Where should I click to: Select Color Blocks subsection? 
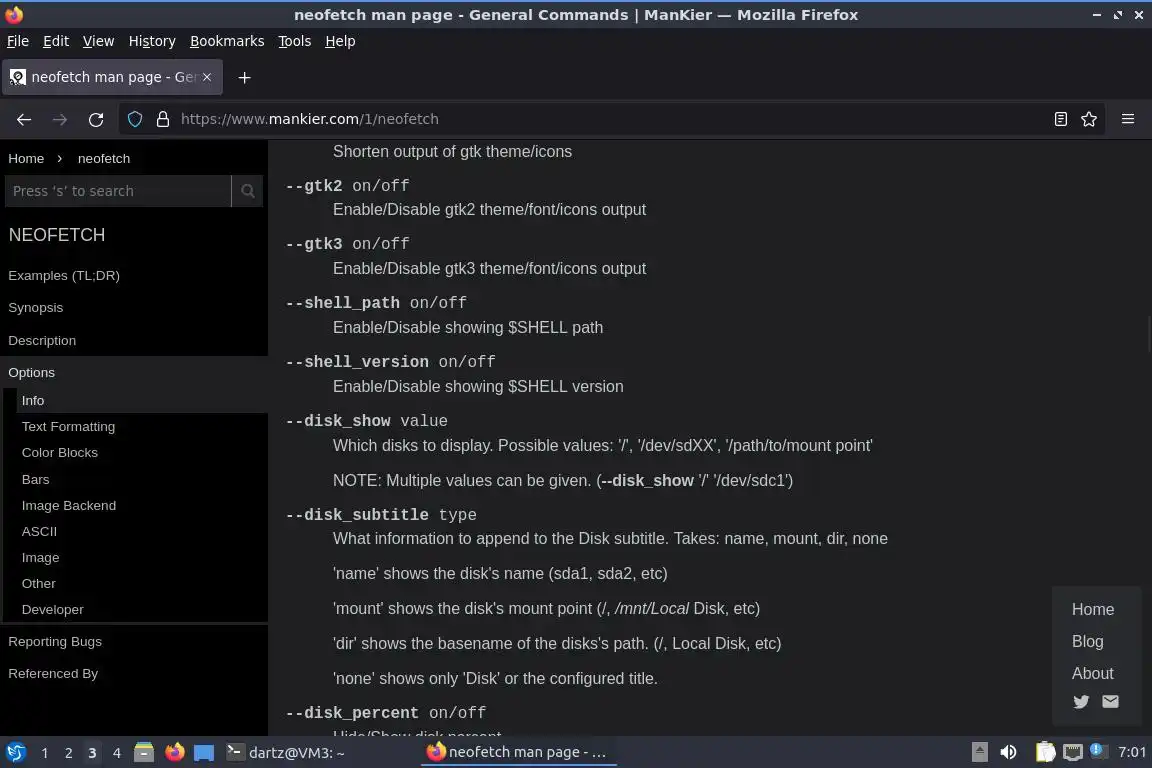coord(60,453)
